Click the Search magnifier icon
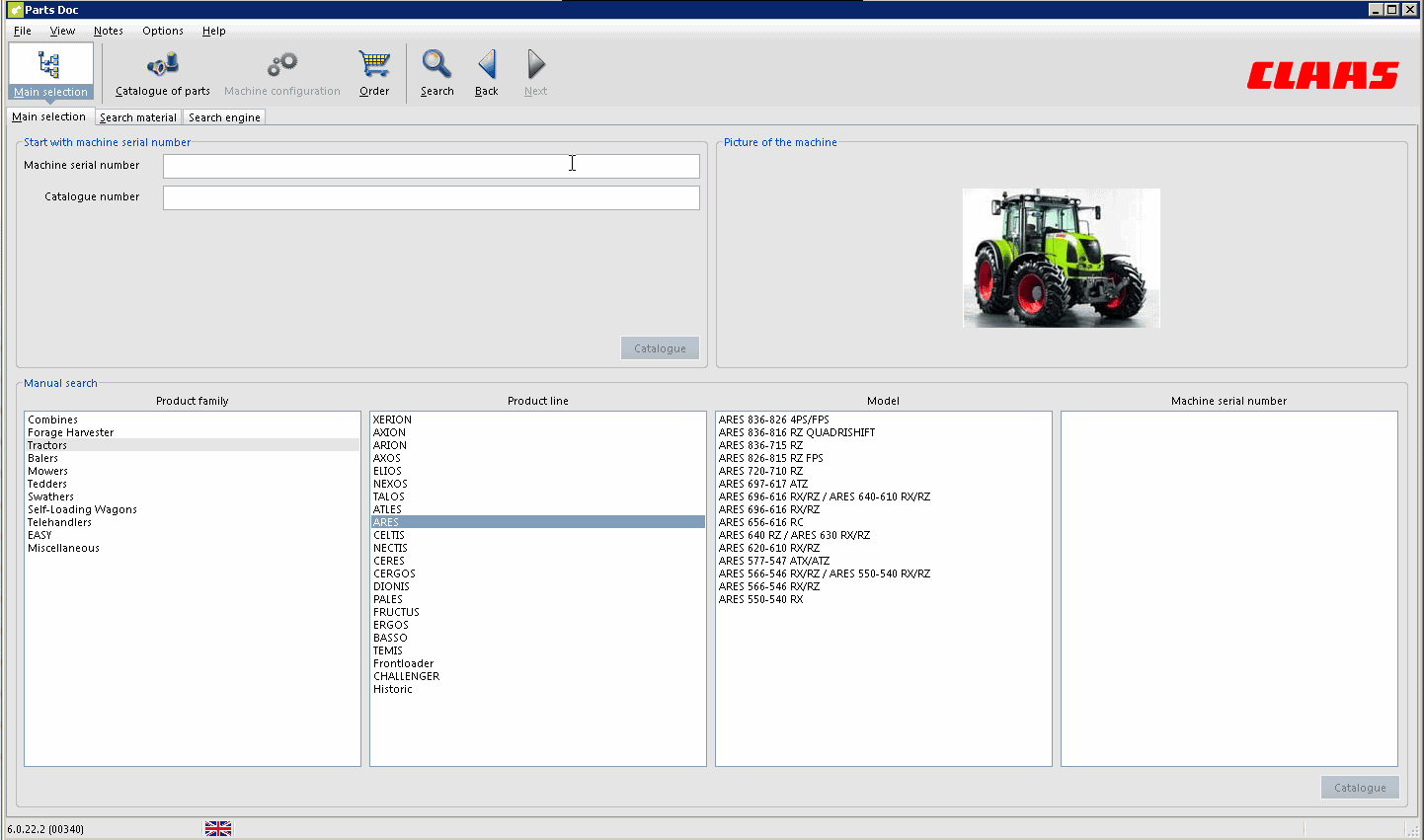This screenshot has width=1424, height=840. tap(436, 69)
